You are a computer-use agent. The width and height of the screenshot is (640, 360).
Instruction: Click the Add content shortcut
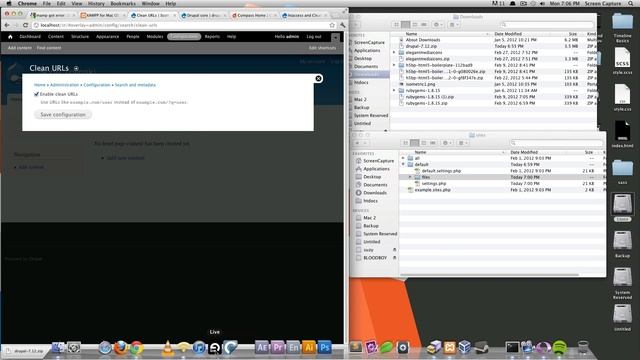pyautogui.click(x=20, y=48)
